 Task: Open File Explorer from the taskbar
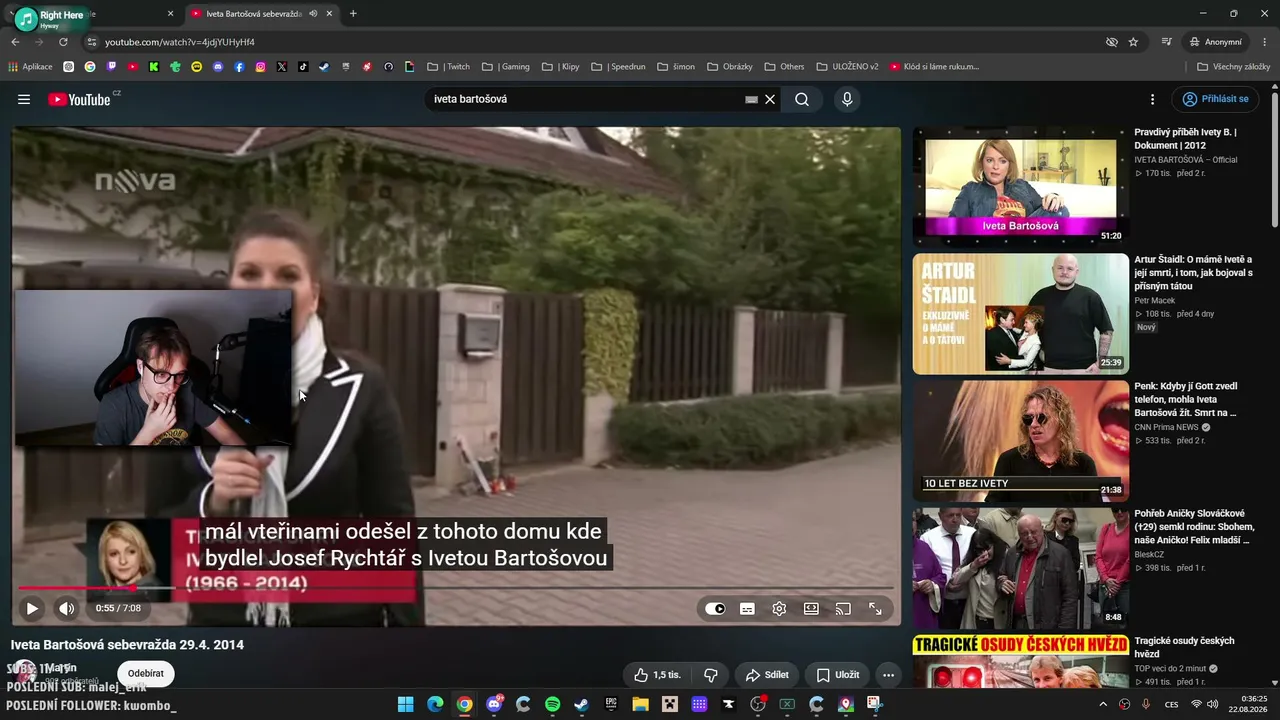(x=640, y=704)
